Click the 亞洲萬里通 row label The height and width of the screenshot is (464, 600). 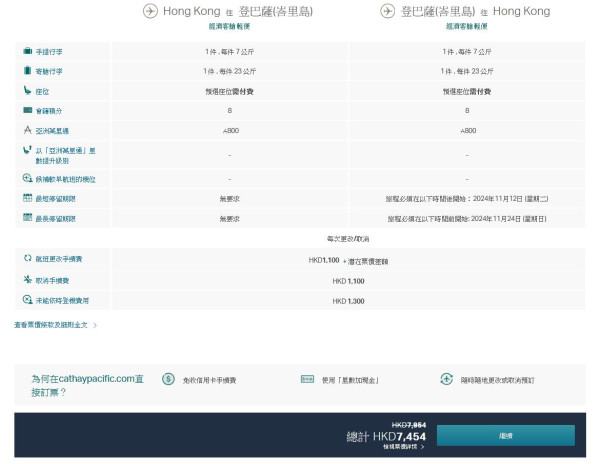[52, 131]
